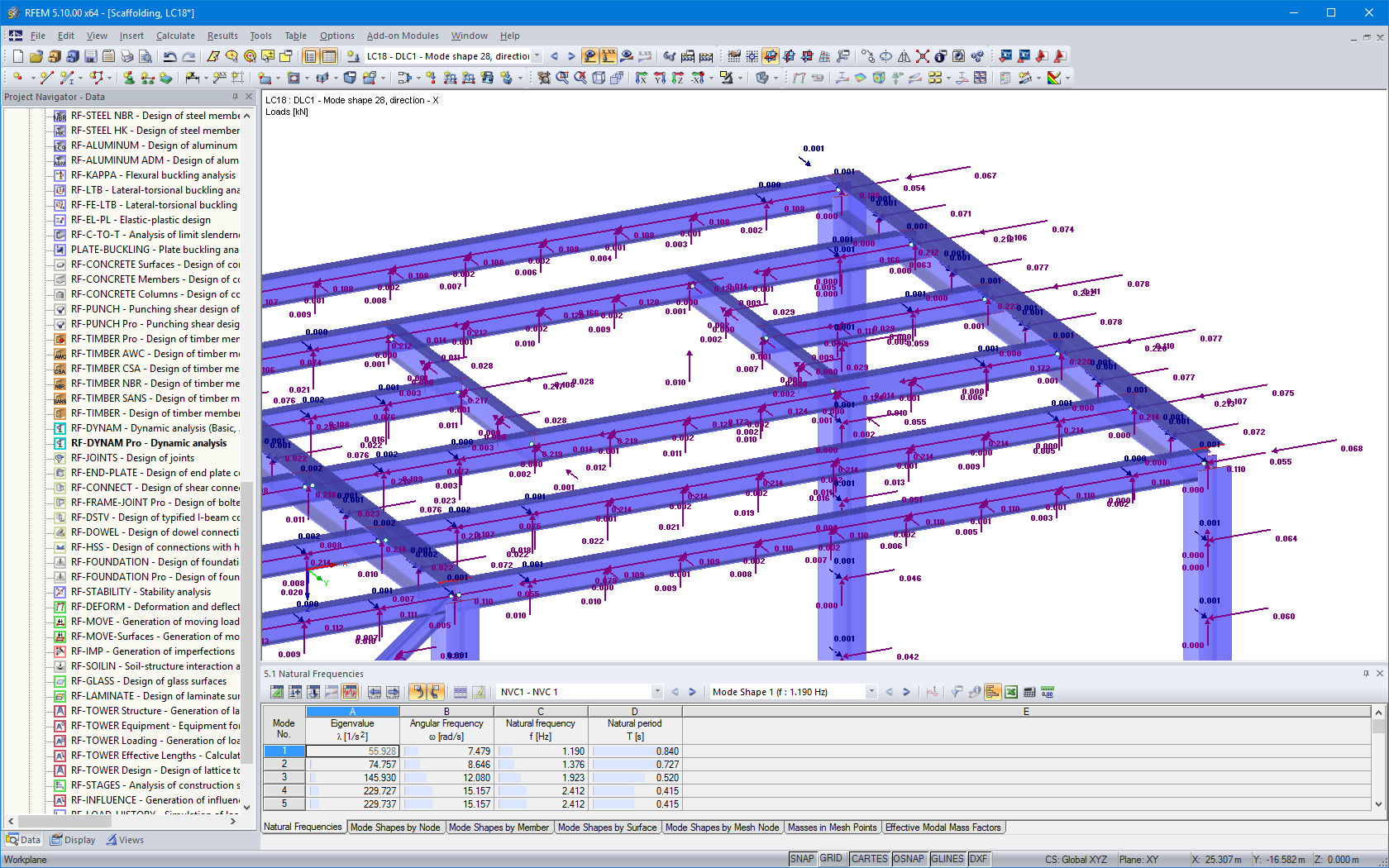Click the dimension tool icon
The image size is (1389, 868).
click(x=193, y=78)
